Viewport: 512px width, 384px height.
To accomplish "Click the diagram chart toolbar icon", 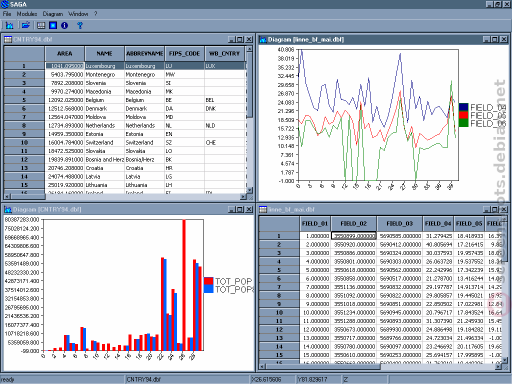I will [9, 25].
